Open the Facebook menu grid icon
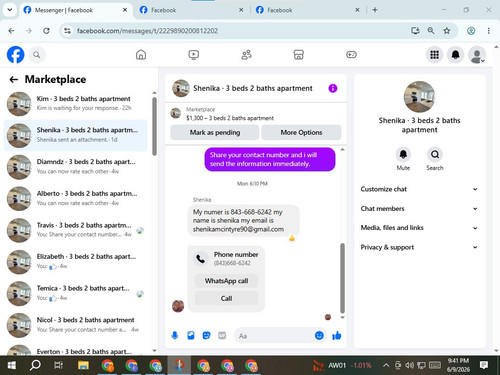 [x=434, y=55]
